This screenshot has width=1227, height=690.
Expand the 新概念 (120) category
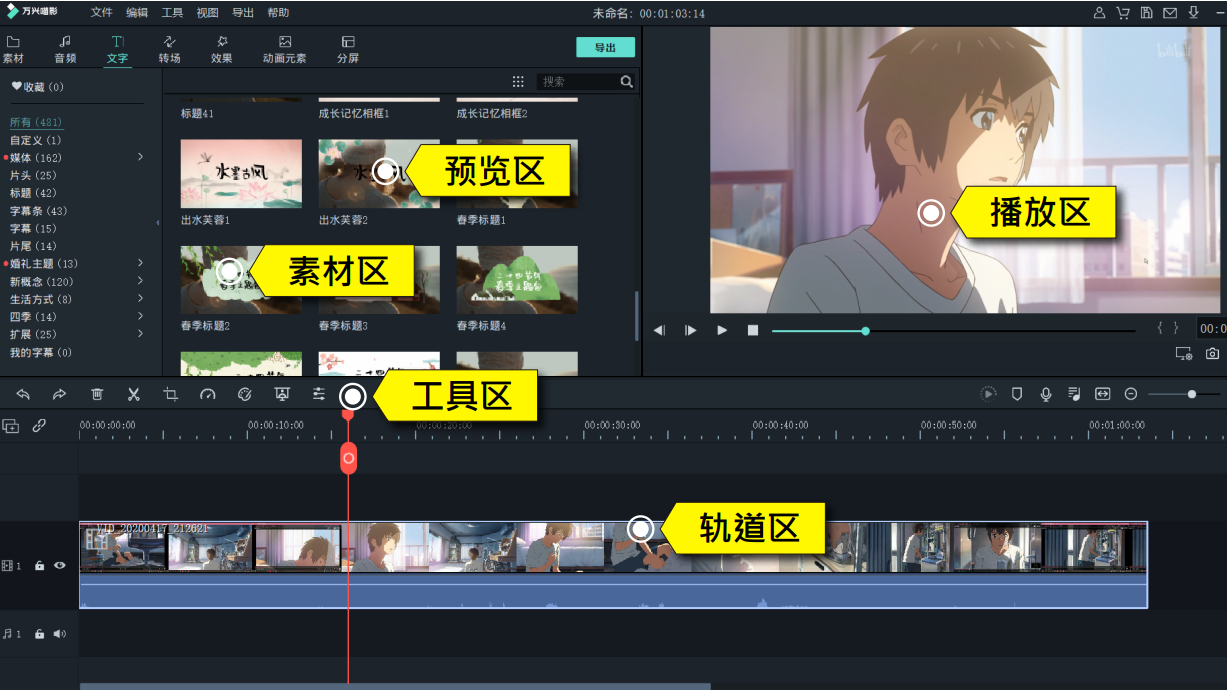[140, 281]
